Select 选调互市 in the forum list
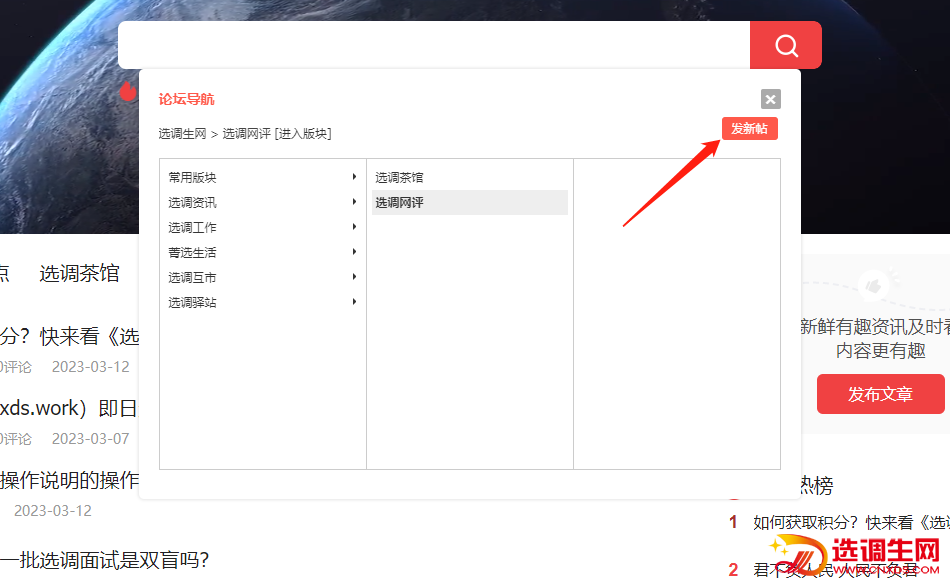950x585 pixels. click(x=192, y=277)
